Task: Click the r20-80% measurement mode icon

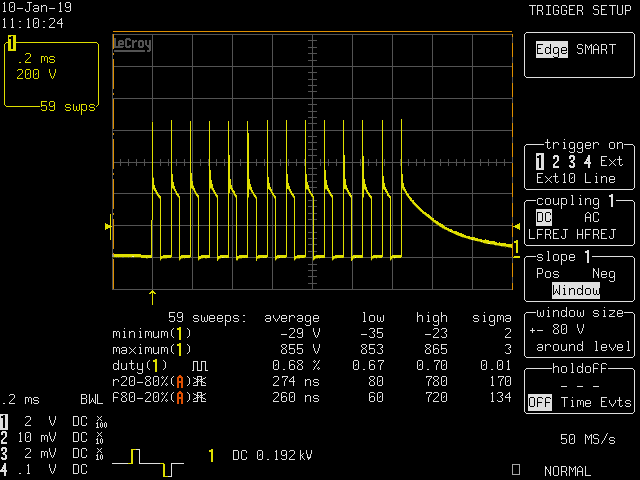Action: [200, 382]
